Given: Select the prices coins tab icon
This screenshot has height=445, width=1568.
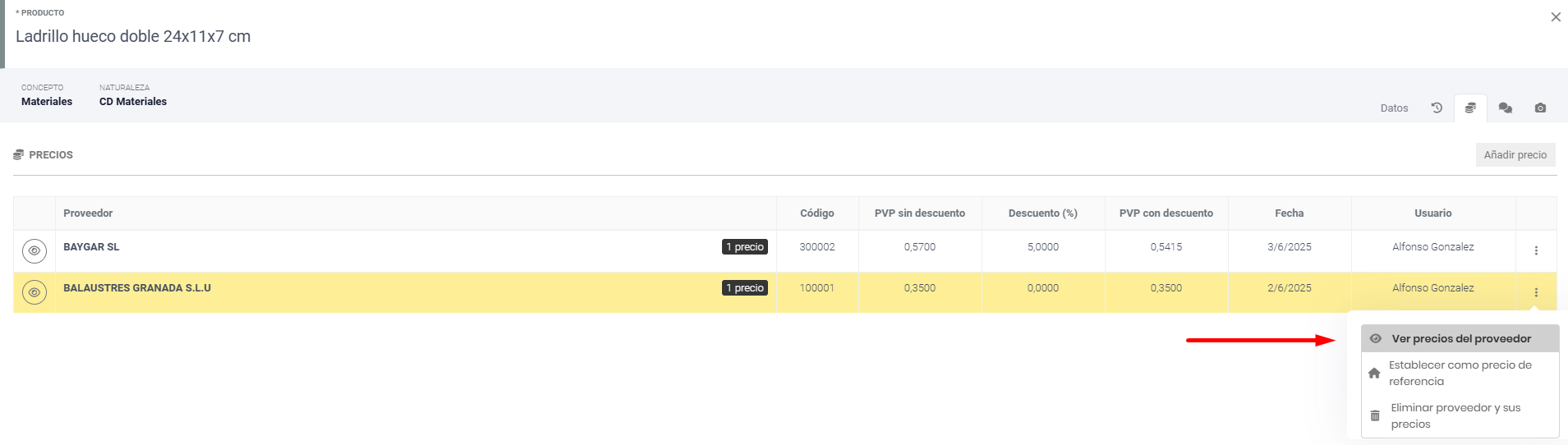Looking at the screenshot, I should click(x=1470, y=108).
